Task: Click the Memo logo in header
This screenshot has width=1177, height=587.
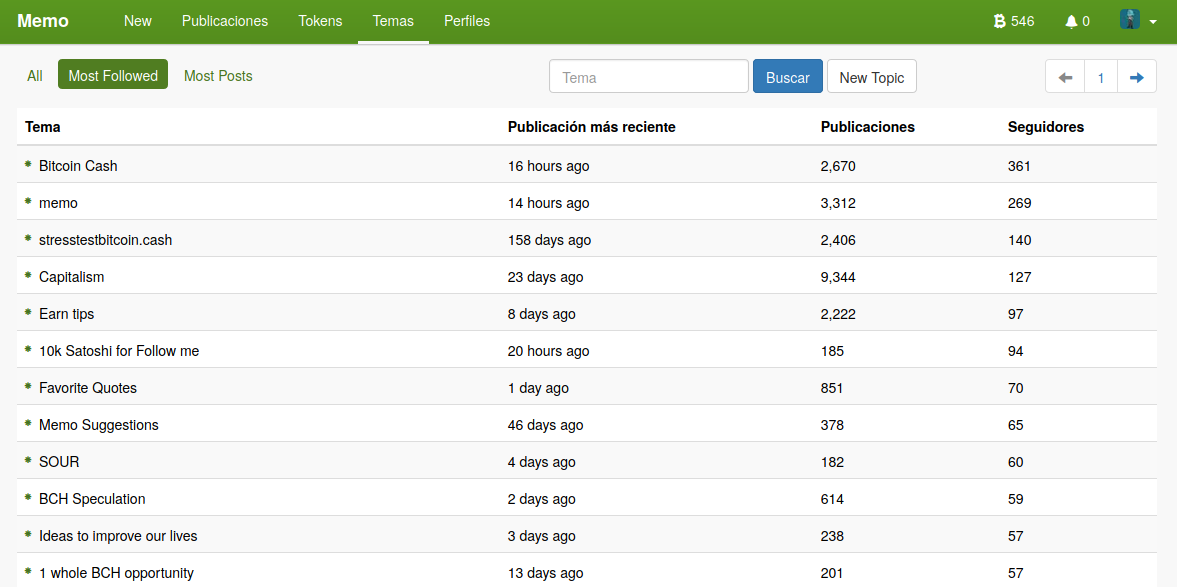Action: (x=43, y=21)
